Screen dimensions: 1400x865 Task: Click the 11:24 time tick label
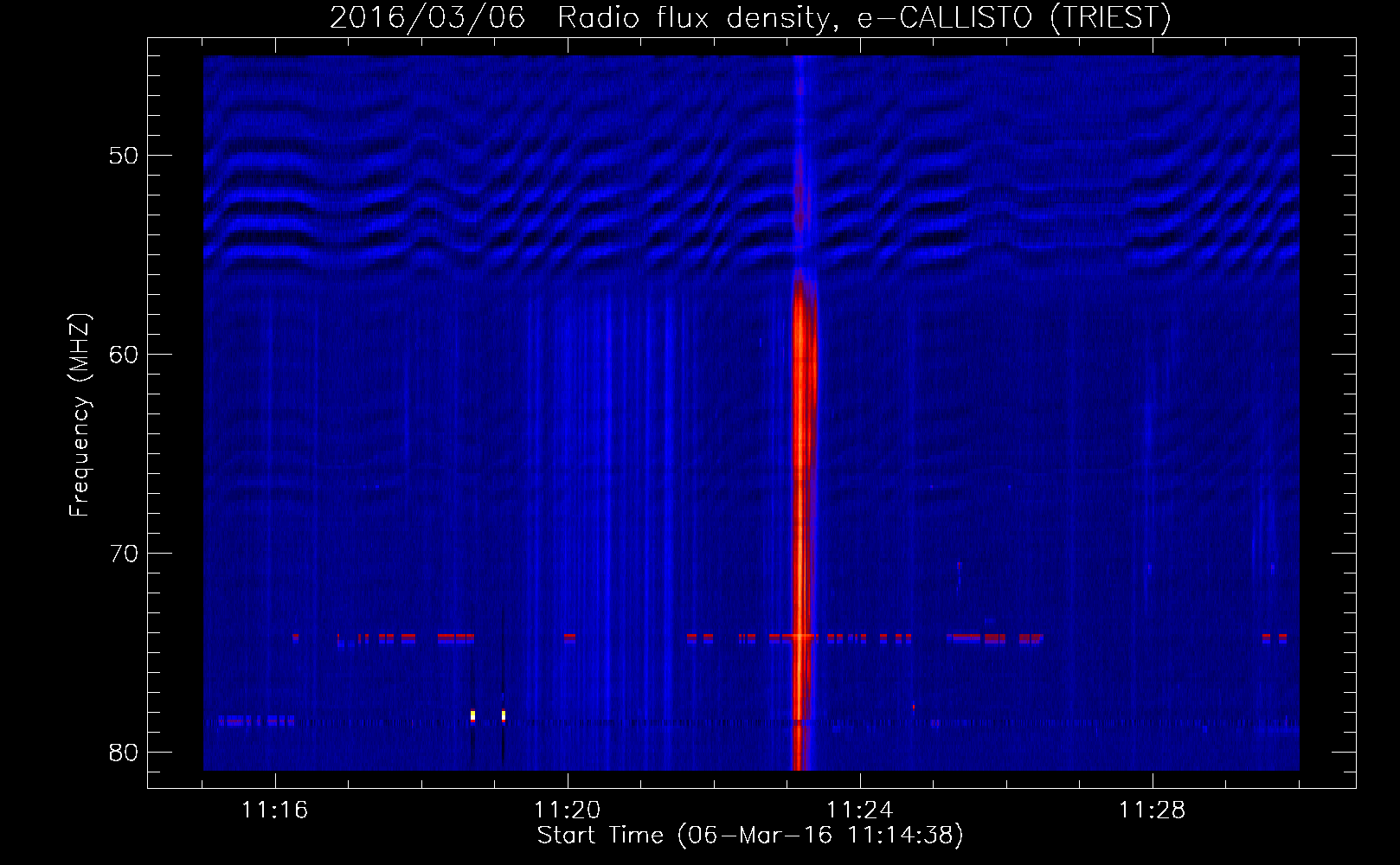(x=859, y=810)
